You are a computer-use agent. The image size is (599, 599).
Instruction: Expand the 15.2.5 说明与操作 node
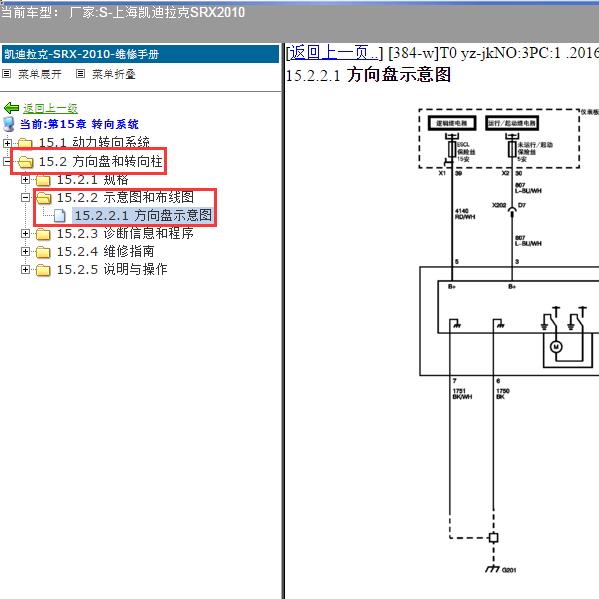(x=25, y=269)
